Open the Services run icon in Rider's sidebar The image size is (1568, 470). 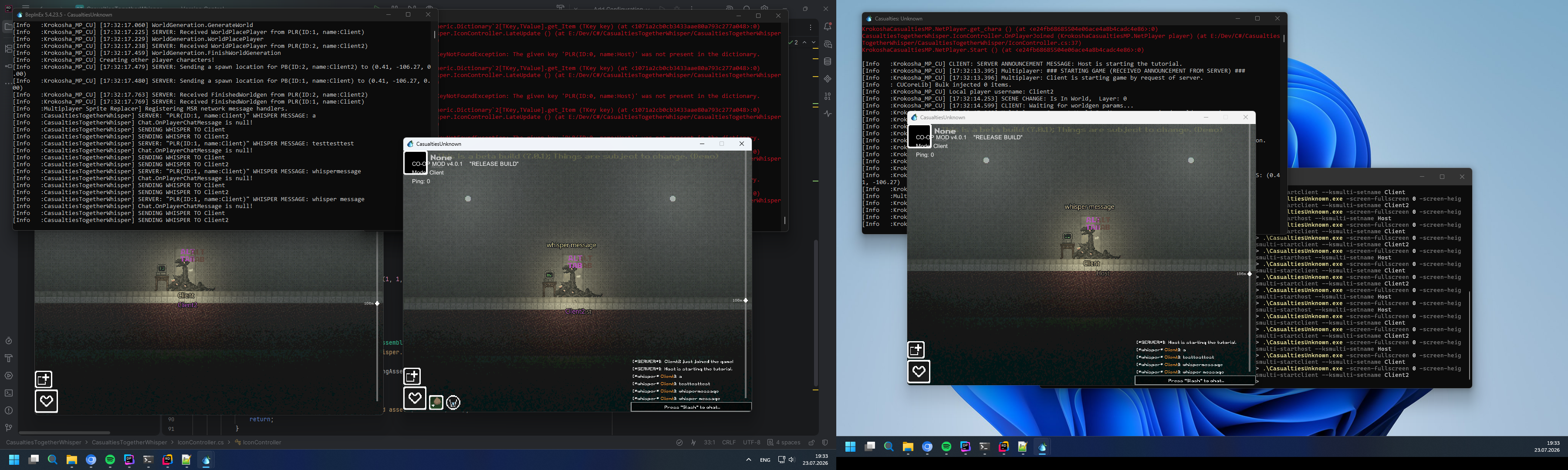(x=9, y=376)
